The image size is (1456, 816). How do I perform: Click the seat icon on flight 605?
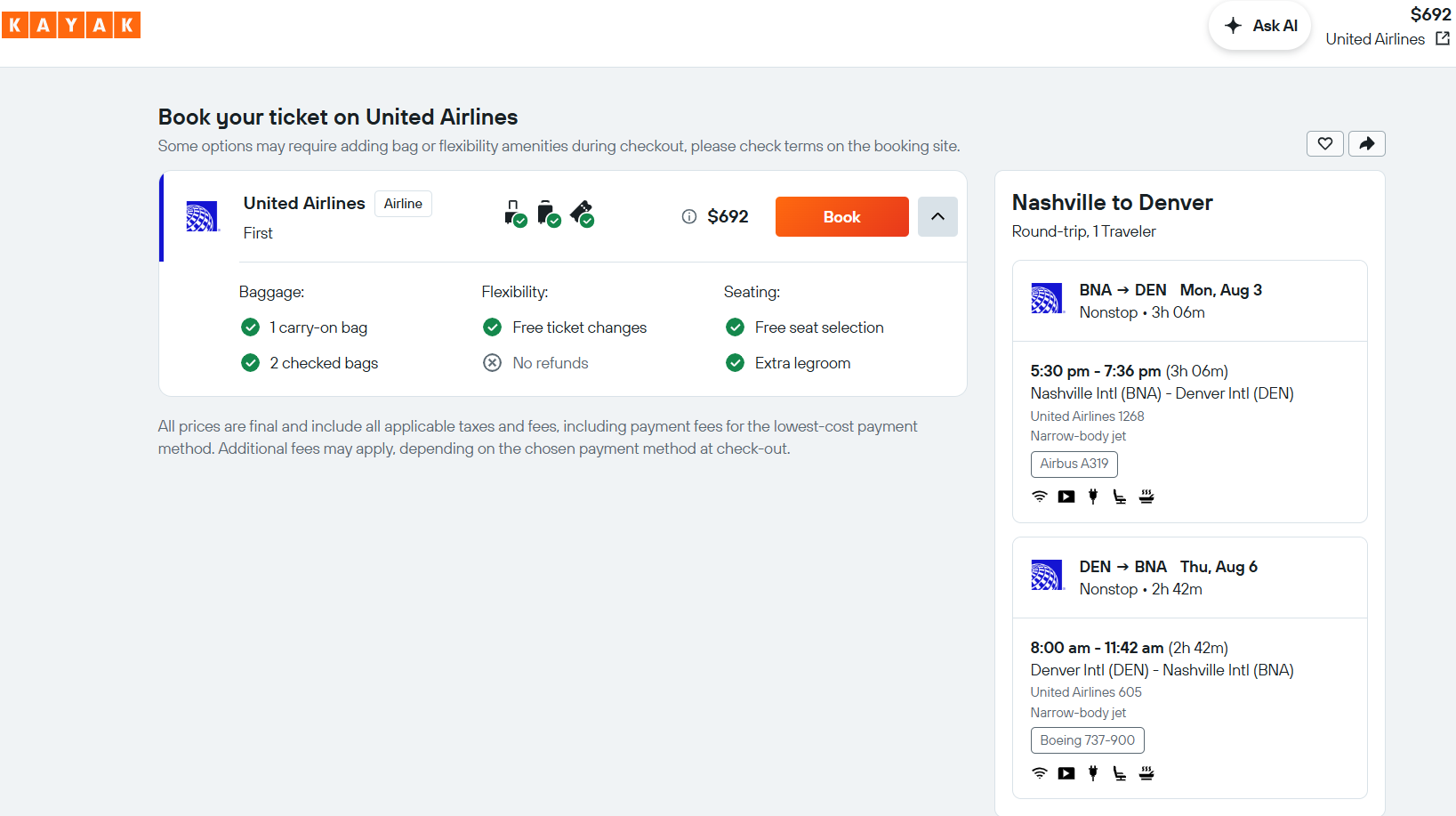pos(1120,773)
